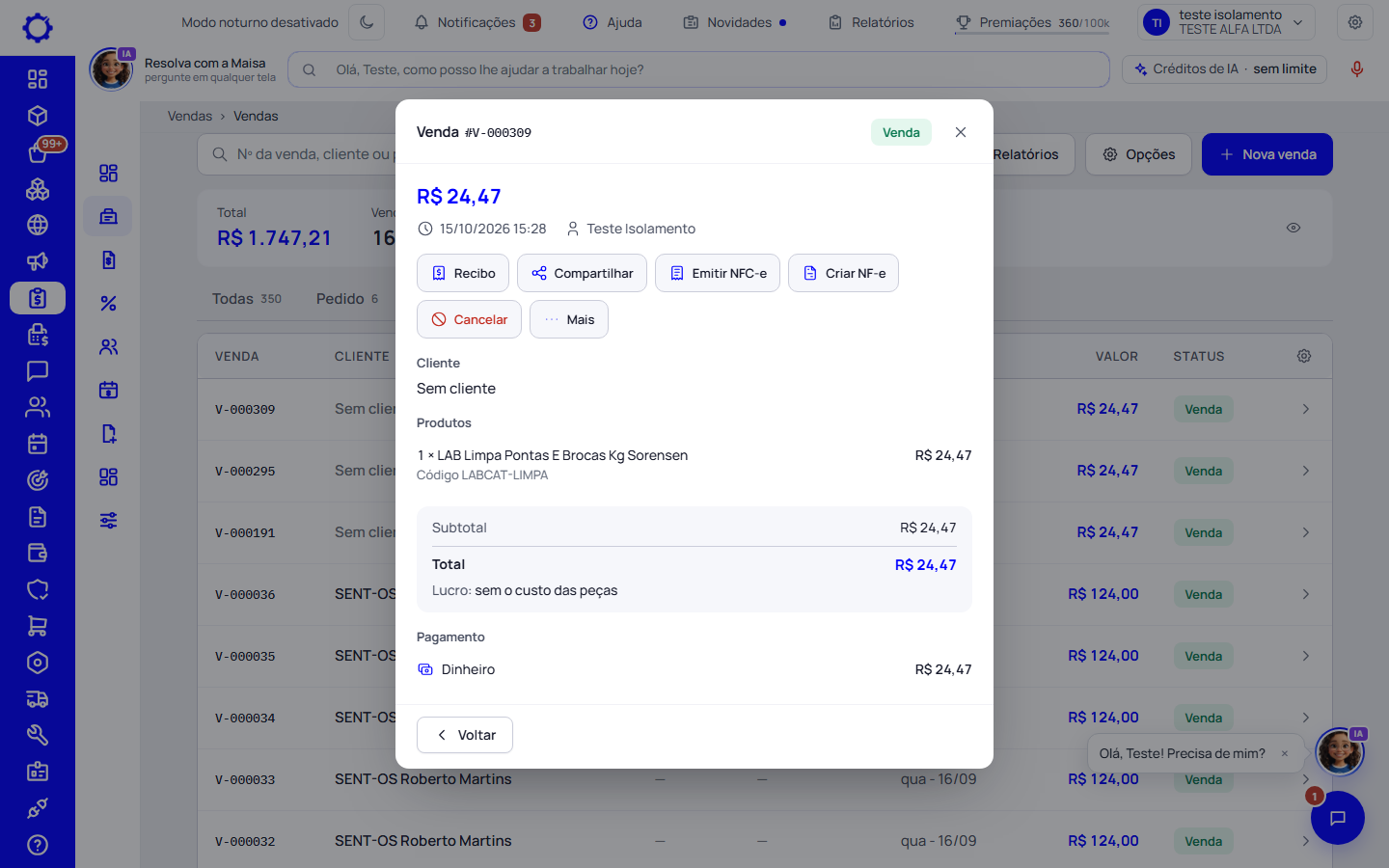Dismiss the Maisa greeting bubble

tap(1285, 754)
